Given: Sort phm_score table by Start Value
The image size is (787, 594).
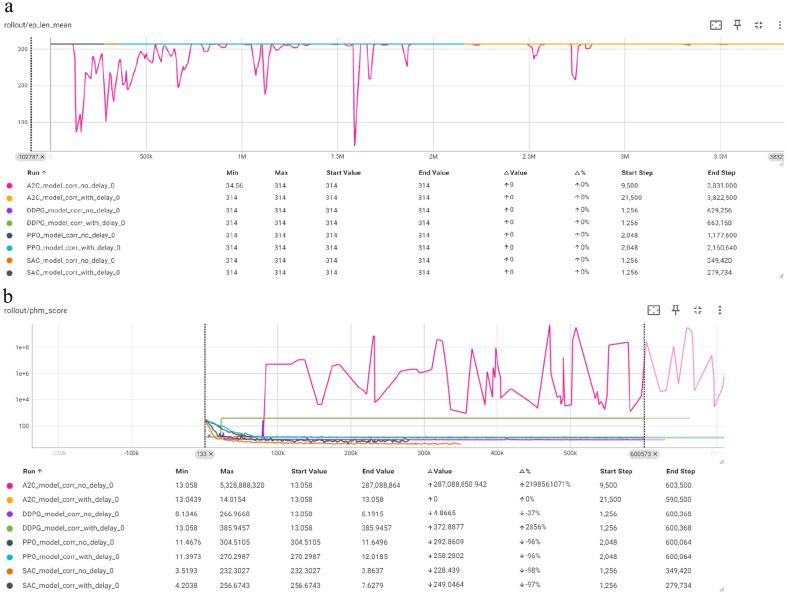Looking at the screenshot, I should (x=309, y=471).
